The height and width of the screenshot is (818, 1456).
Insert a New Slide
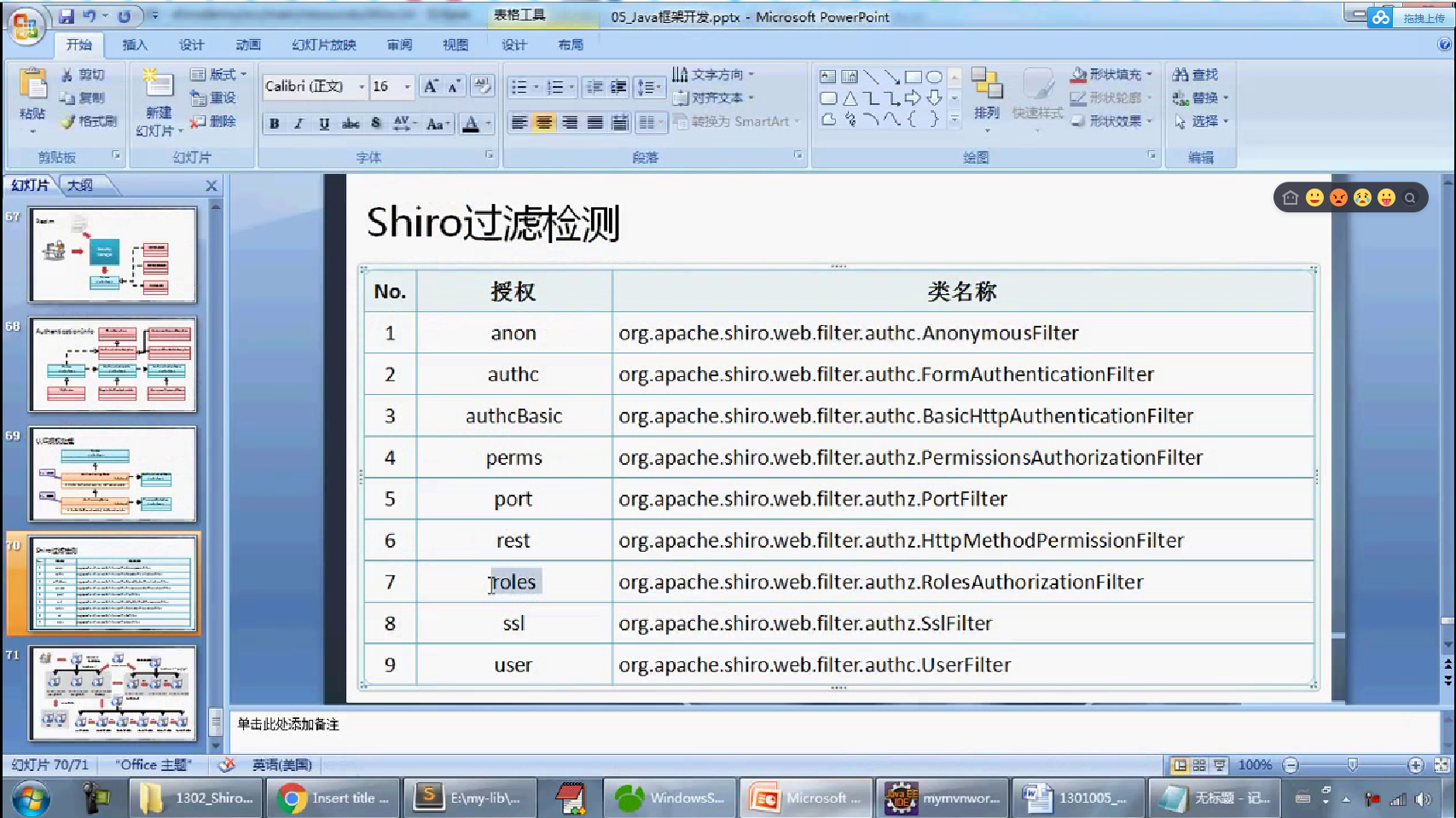pos(158,102)
